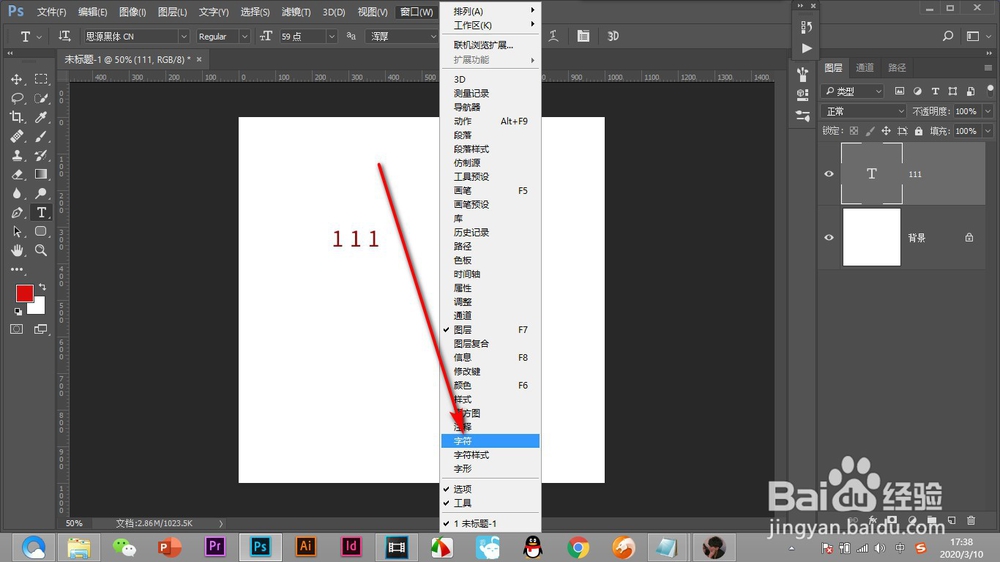This screenshot has height=562, width=1000.
Task: Switch to the 通道 tab
Action: (x=865, y=68)
